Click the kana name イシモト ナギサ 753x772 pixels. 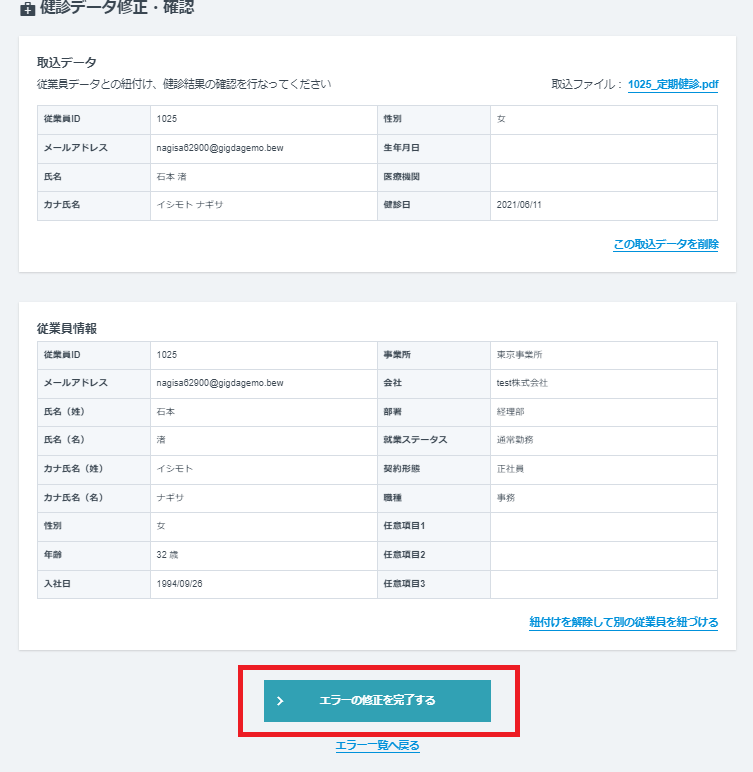(190, 205)
